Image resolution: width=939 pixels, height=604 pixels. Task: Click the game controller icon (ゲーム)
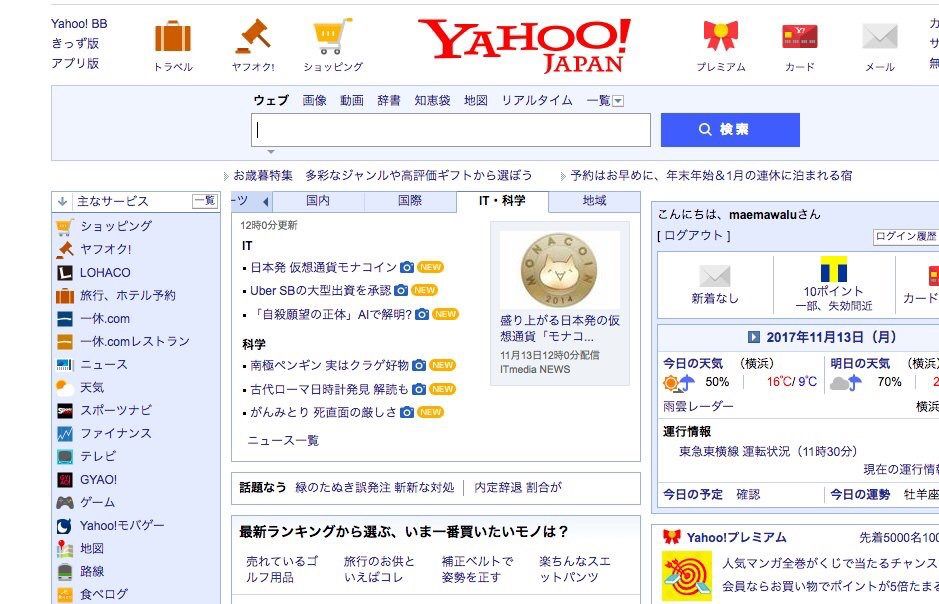65,503
